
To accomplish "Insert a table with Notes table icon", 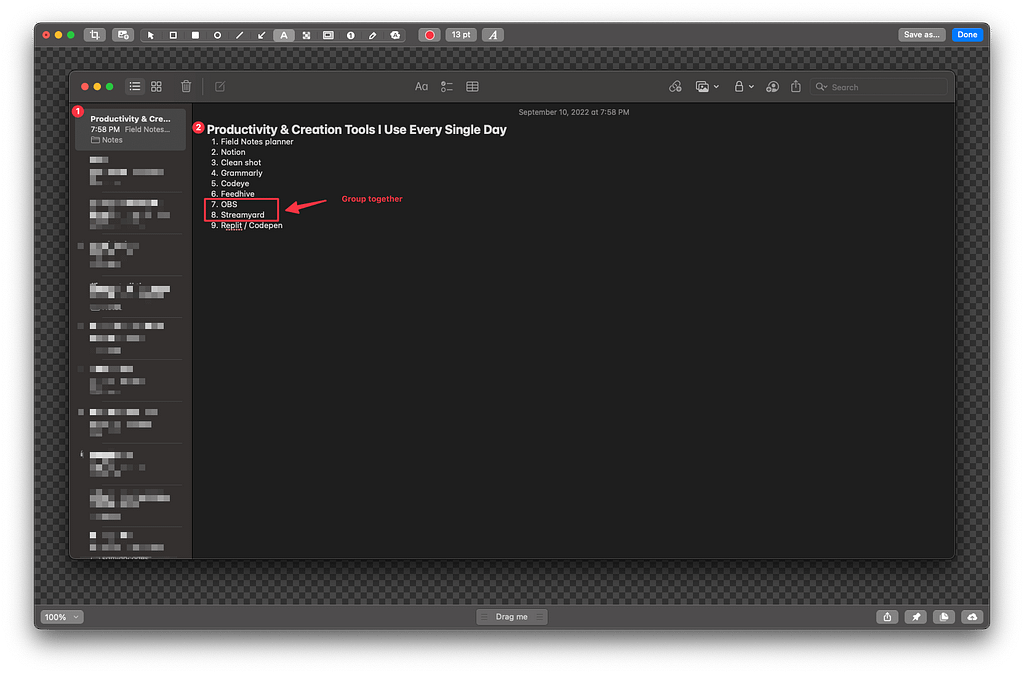I will pos(472,86).
